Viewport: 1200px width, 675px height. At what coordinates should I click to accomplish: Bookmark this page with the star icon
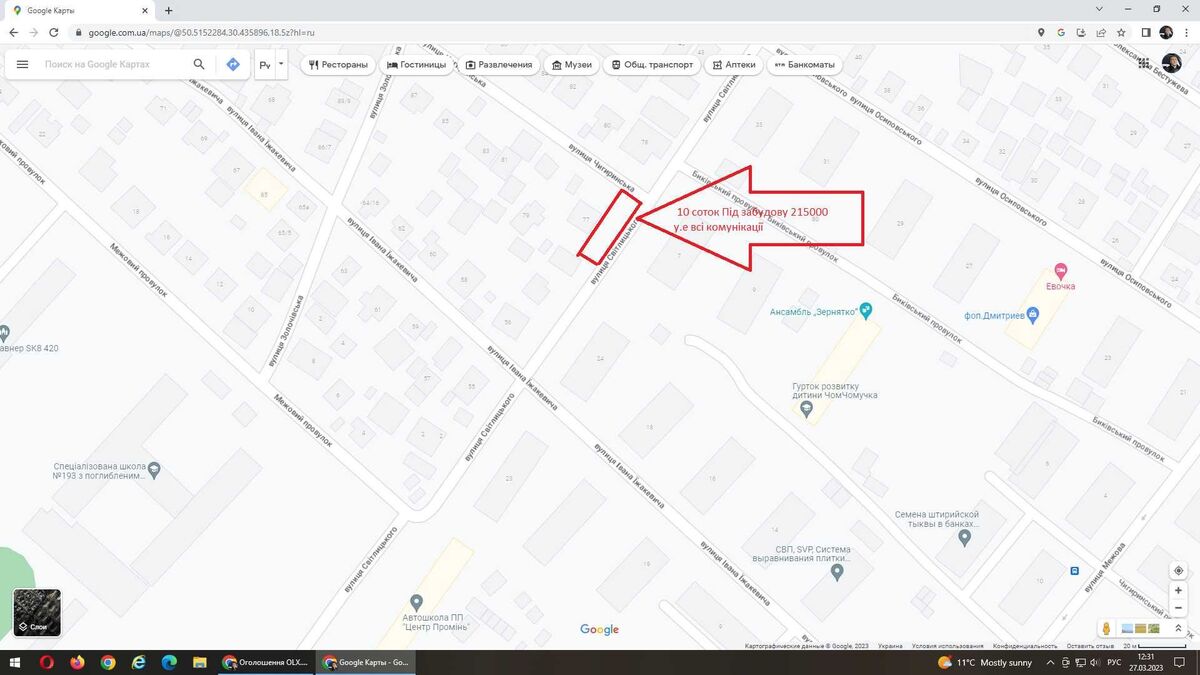(x=1121, y=32)
